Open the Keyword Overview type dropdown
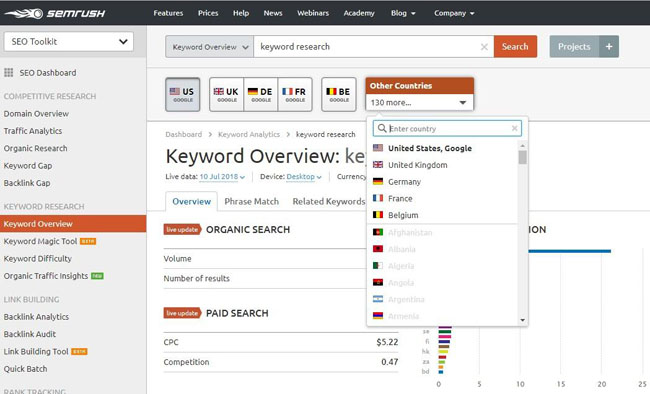Screen dimensions: 650x394 [210, 47]
